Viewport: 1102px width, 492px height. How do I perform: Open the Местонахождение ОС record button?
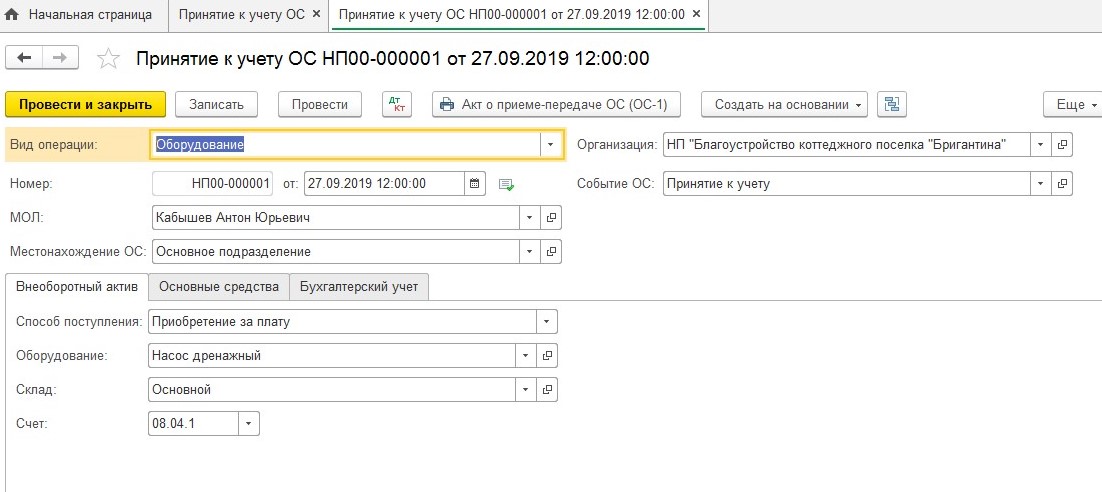(551, 251)
